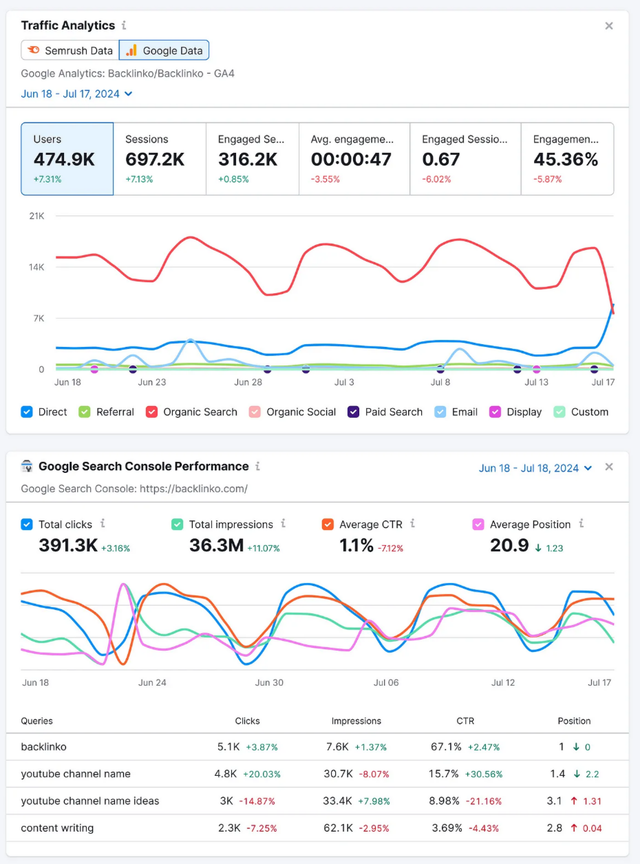Select the Sessions metric card
The image size is (640, 864).
tap(159, 158)
